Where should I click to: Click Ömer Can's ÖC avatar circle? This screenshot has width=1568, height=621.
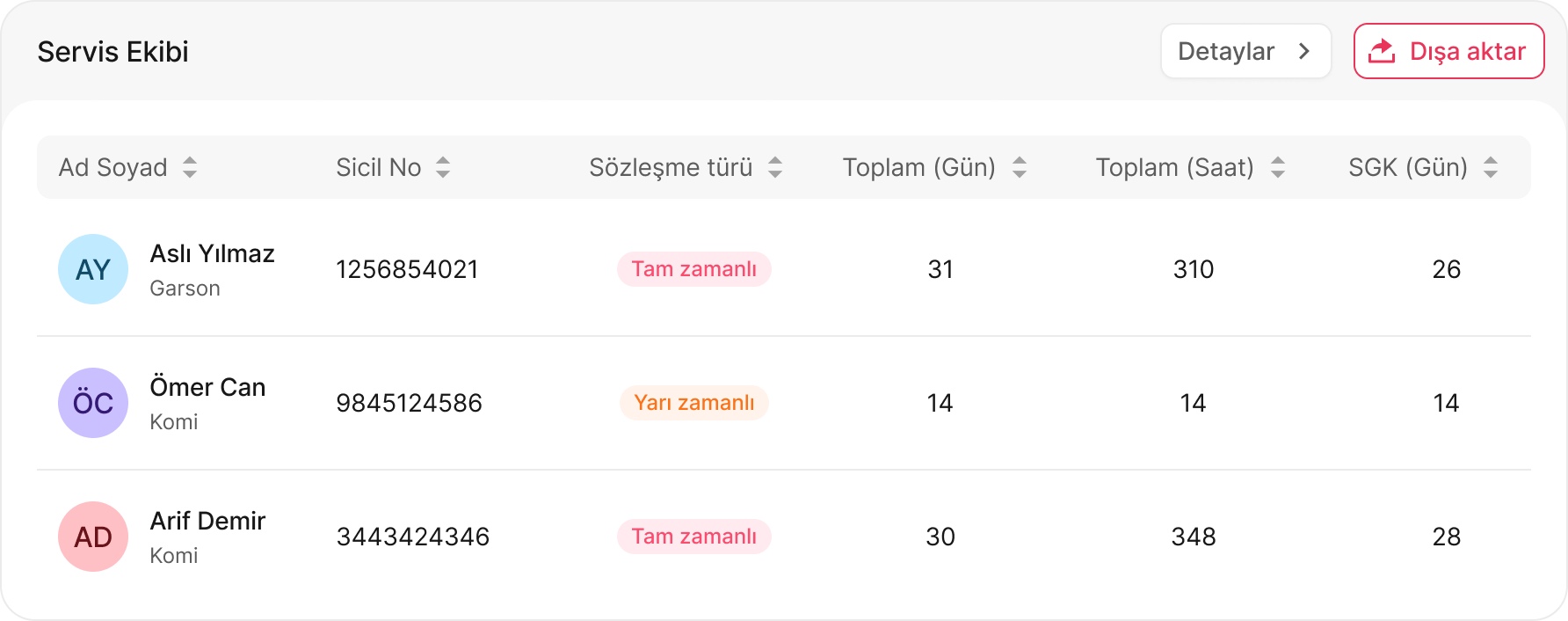pos(93,403)
